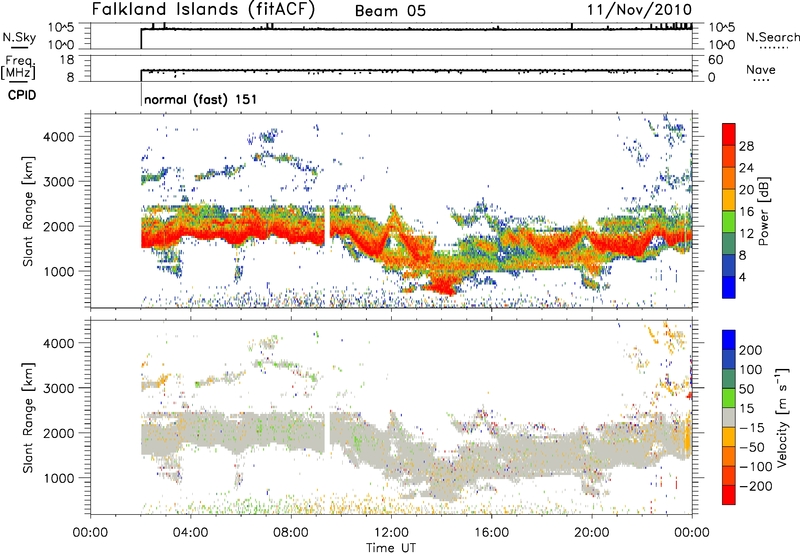Click the "Falkland Islands (fitACF)" plot title

(x=203, y=9)
